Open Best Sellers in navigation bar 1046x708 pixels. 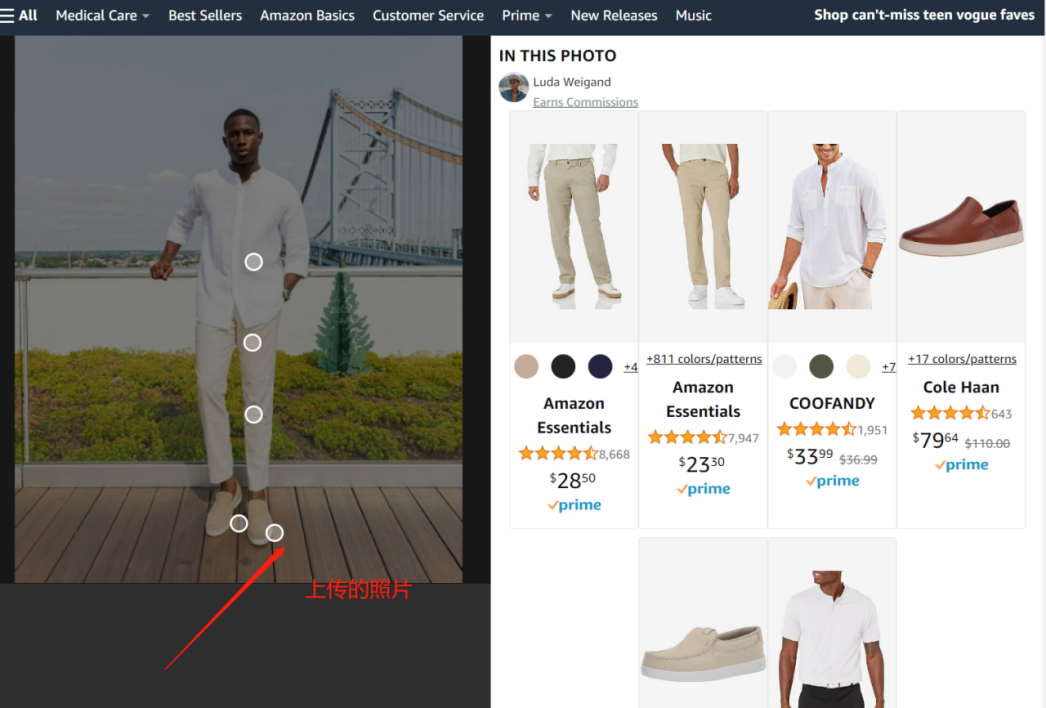pyautogui.click(x=205, y=15)
